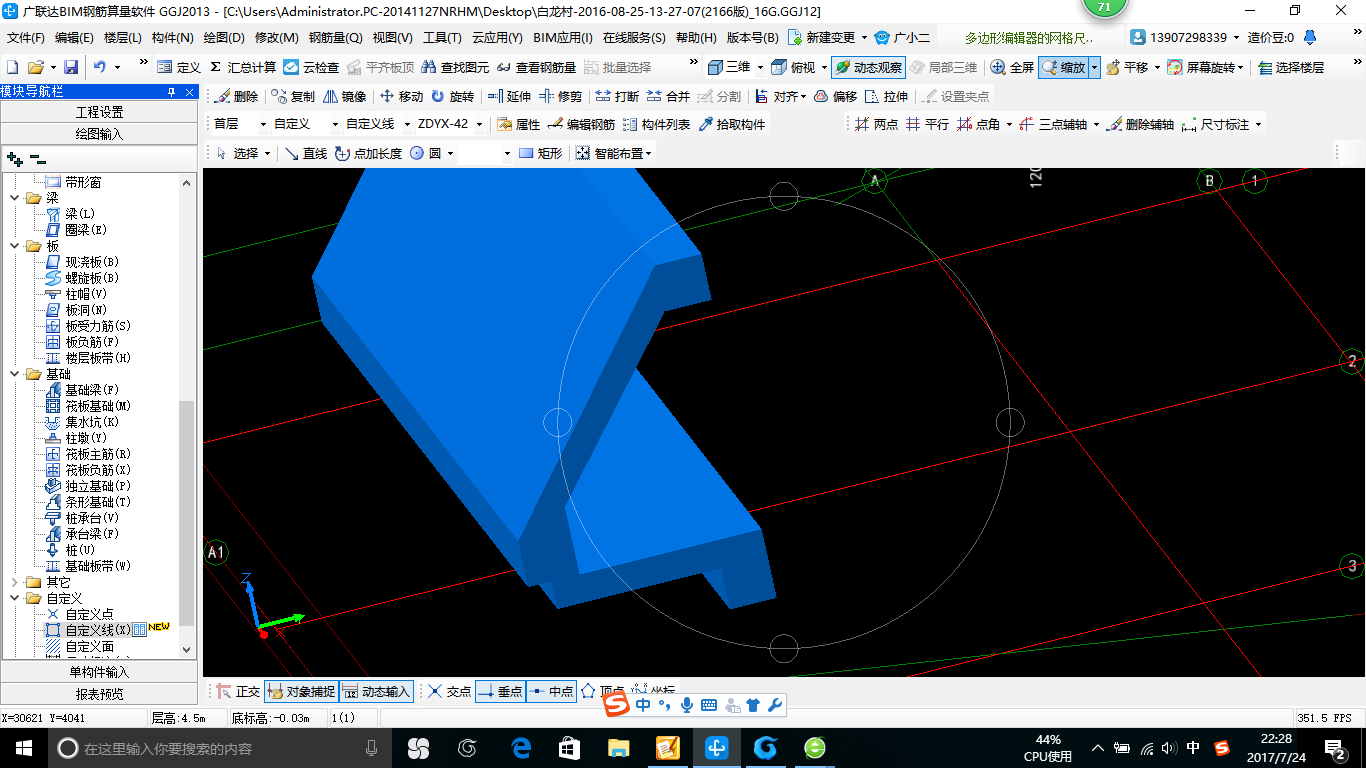Toggle 动态观察 dynamic orbit mode
The image size is (1366, 768).
(868, 67)
